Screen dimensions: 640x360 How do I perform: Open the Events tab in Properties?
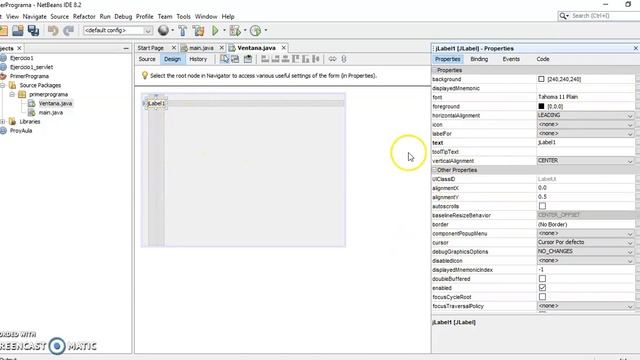(511, 59)
